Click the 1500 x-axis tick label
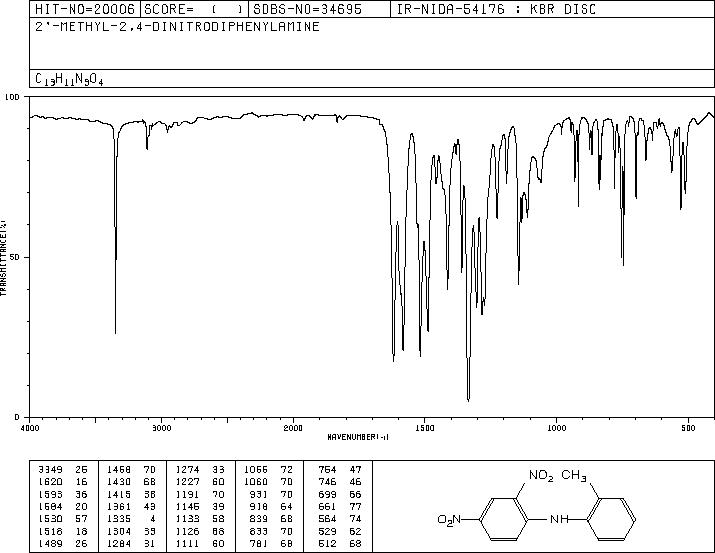 (425, 428)
